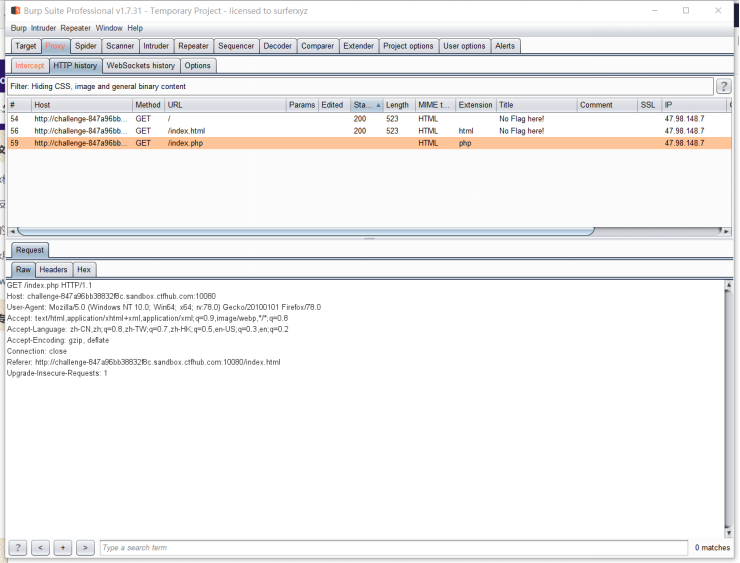Viewport: 740px width, 563px height.
Task: Open the Help menu
Action: (x=135, y=28)
